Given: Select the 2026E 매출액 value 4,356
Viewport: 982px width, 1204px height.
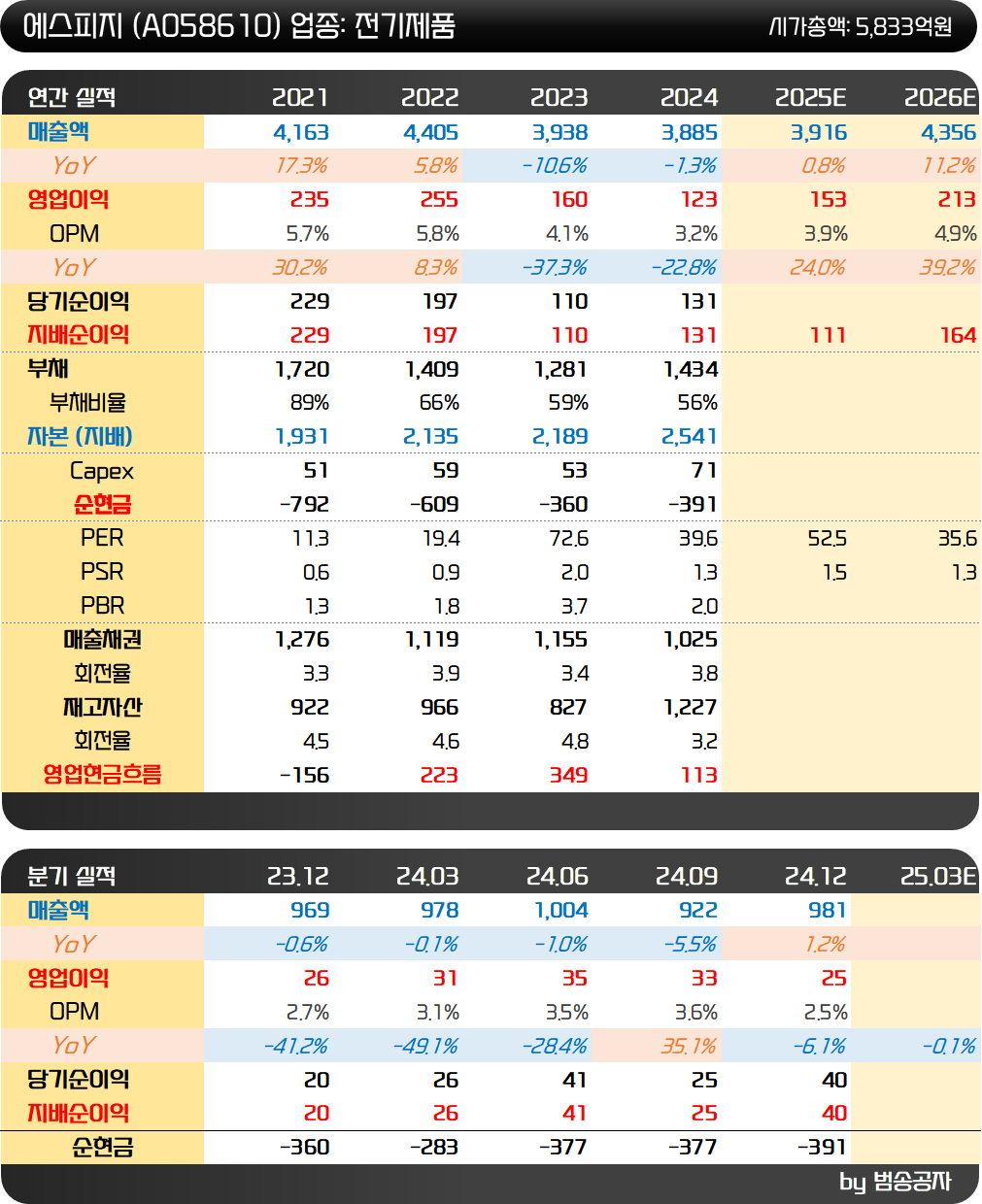Looking at the screenshot, I should [948, 132].
